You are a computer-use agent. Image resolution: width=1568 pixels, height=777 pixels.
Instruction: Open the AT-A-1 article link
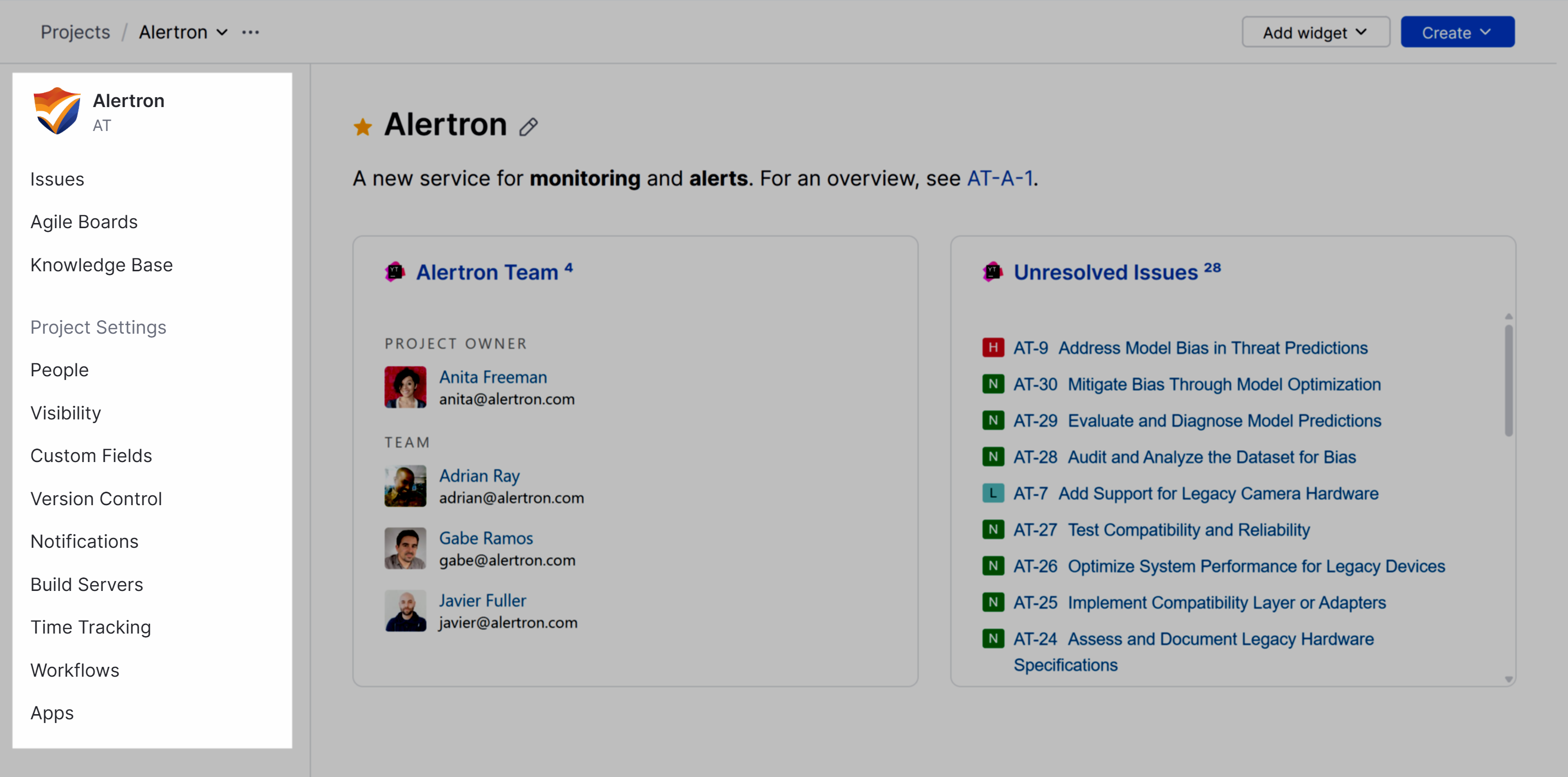(999, 178)
